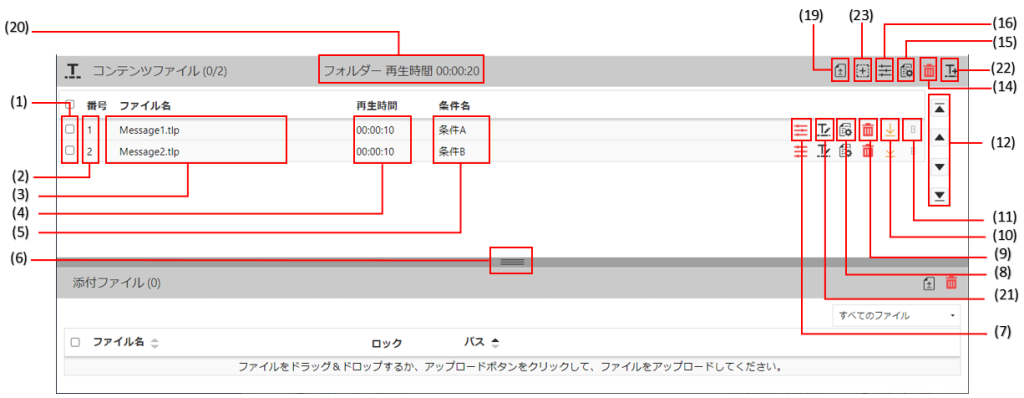Click the T-plus new ticker icon
The image size is (1024, 398).
(950, 70)
